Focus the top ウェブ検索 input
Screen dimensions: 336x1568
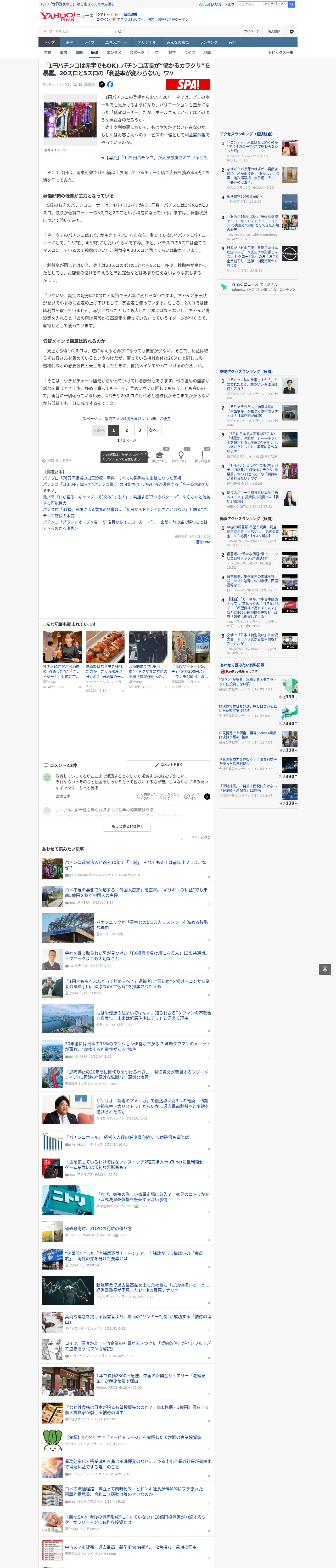pos(250,4)
